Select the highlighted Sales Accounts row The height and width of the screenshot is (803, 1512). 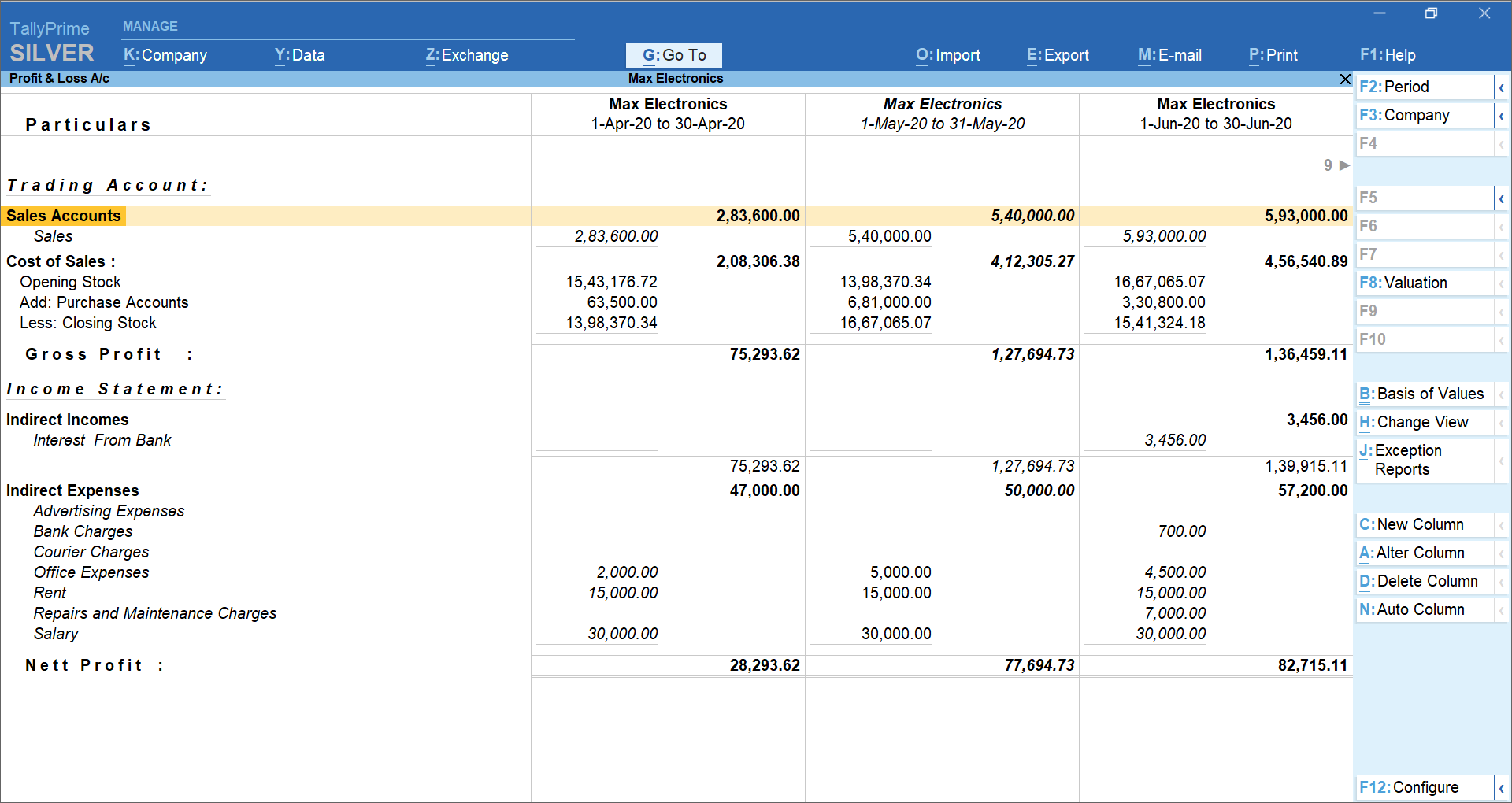coord(64,215)
